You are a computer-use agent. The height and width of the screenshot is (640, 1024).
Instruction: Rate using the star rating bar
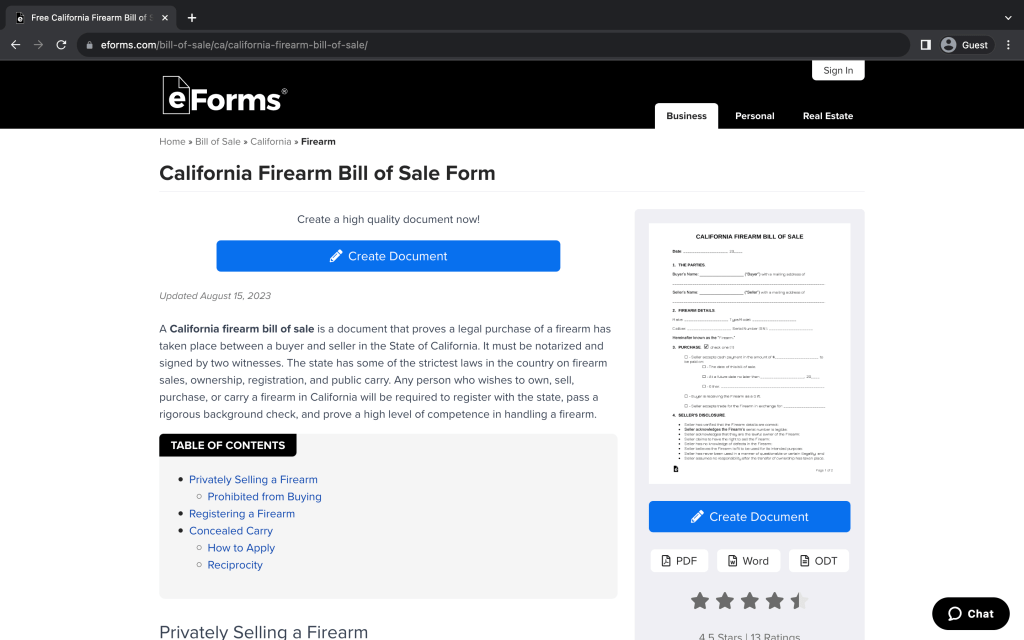tap(749, 601)
